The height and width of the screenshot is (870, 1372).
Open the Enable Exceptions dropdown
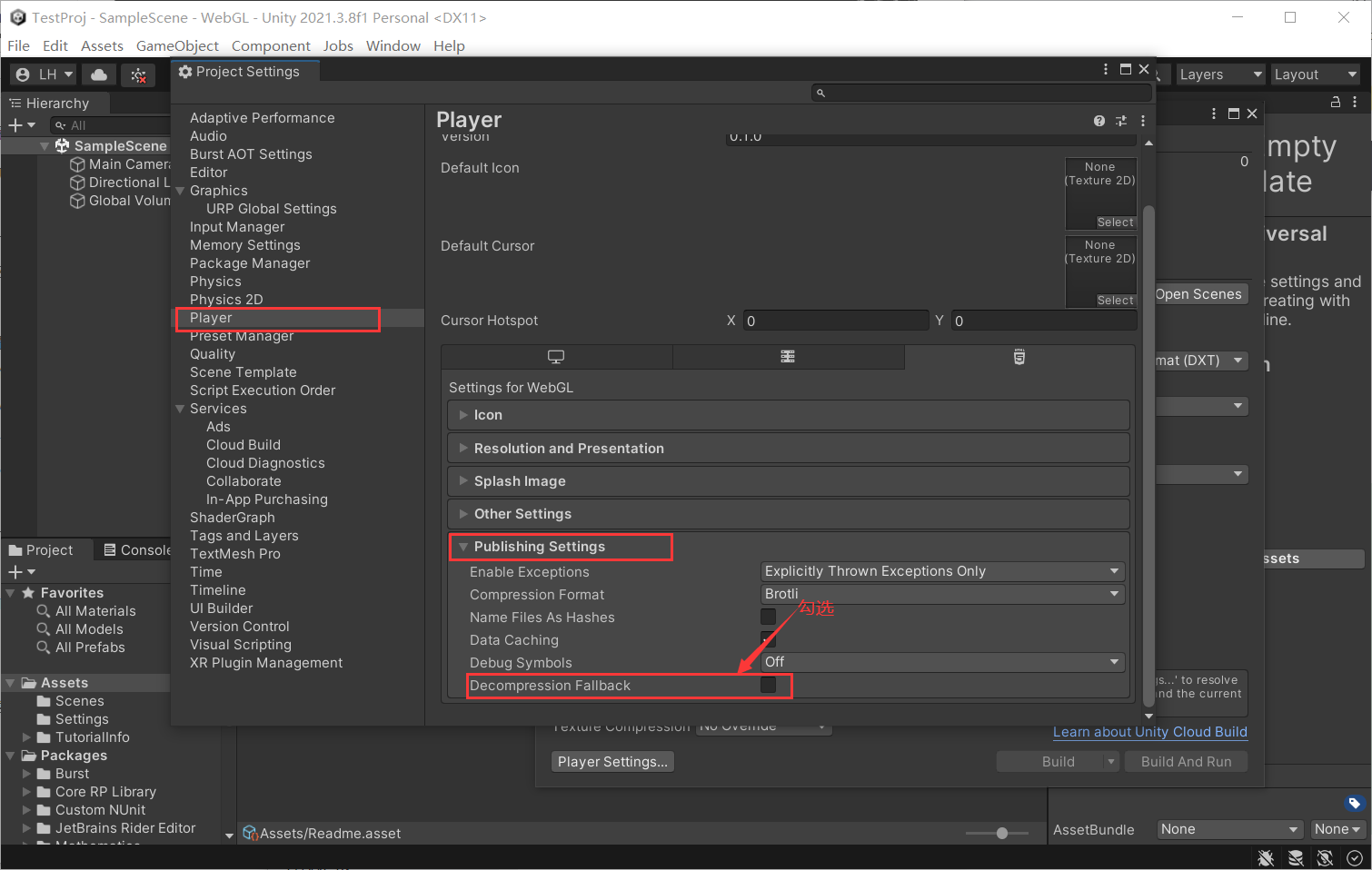pos(942,571)
